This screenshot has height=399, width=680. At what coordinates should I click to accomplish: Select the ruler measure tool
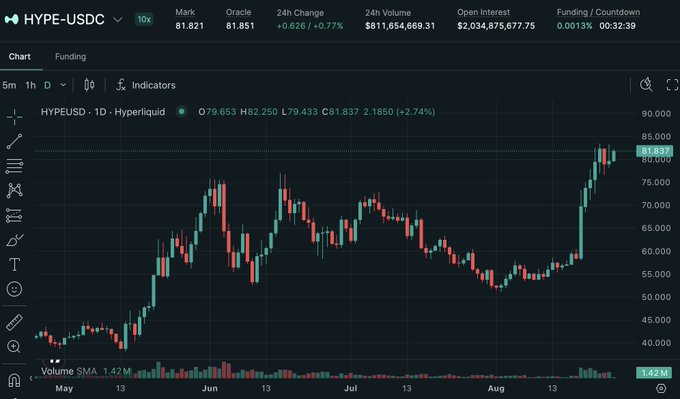14,322
